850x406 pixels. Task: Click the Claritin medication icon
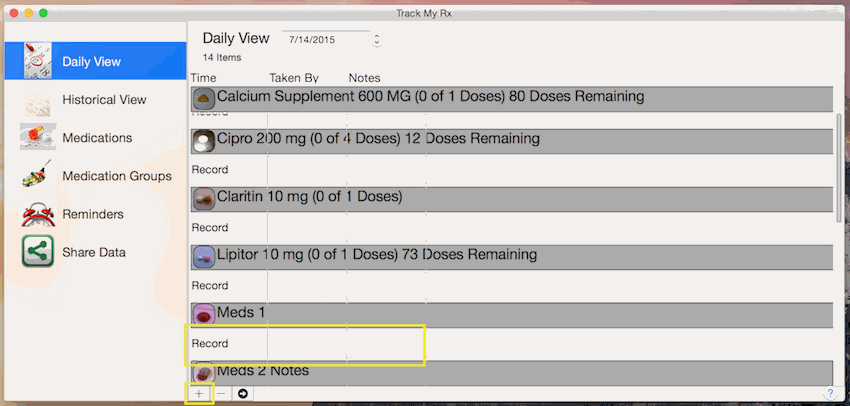point(204,199)
